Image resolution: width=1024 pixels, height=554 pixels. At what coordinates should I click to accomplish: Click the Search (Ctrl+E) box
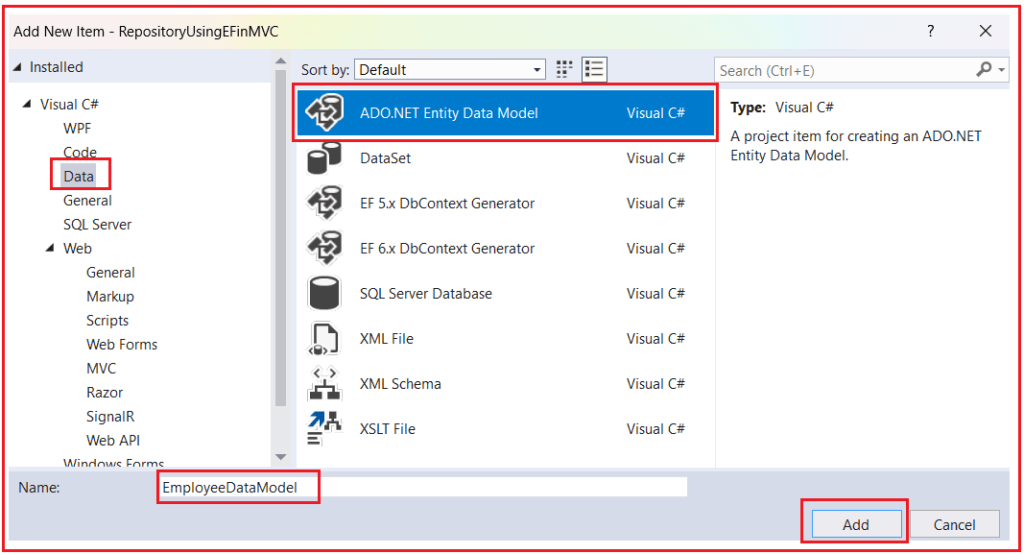pyautogui.click(x=845, y=70)
